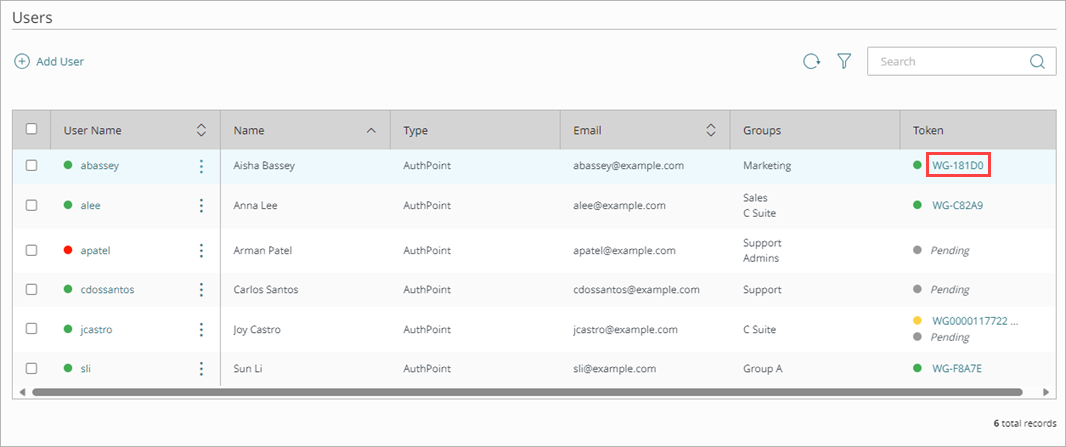Image resolution: width=1066 pixels, height=447 pixels.
Task: Check the box for the abassey row
Action: 31,166
